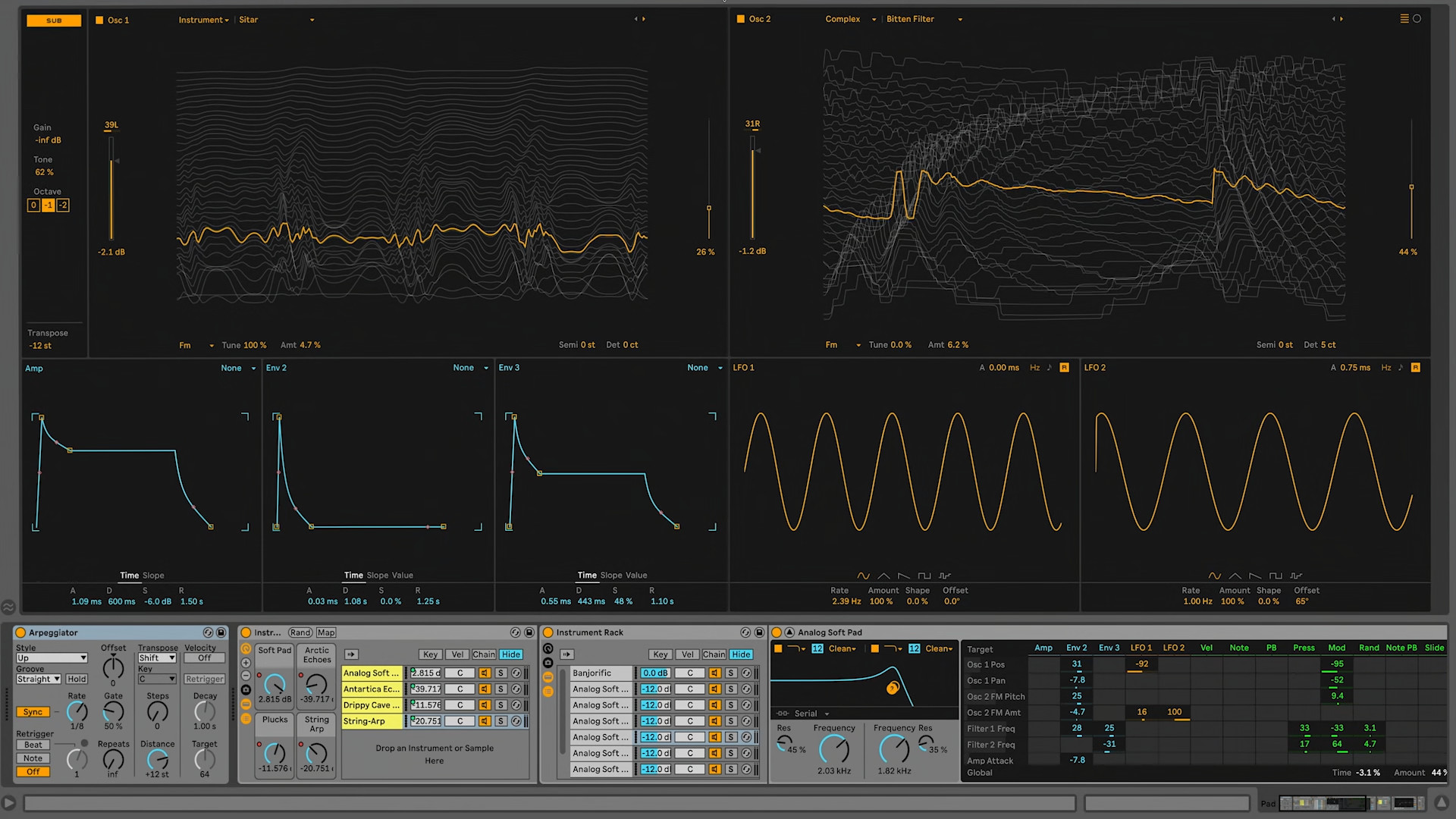Click the macro variations camera icon in the rack
This screenshot has width=1456, height=819.
click(x=548, y=662)
